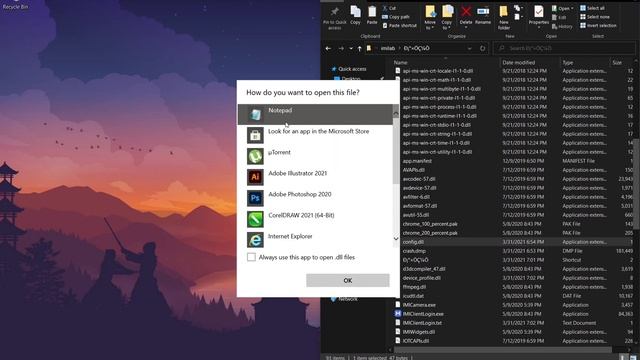Click the Copy icon in Explorer ribbon
640x360 pixels.
click(356, 15)
